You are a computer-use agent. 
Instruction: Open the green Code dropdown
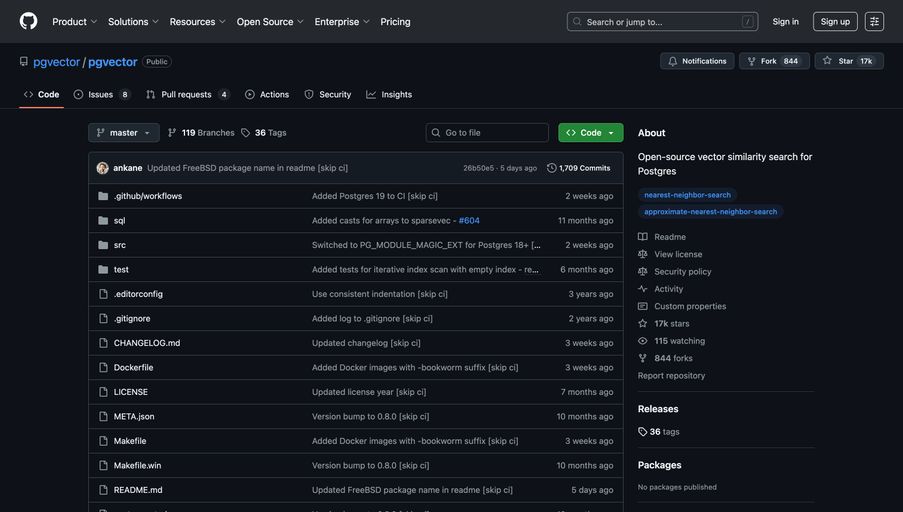pyautogui.click(x=590, y=133)
